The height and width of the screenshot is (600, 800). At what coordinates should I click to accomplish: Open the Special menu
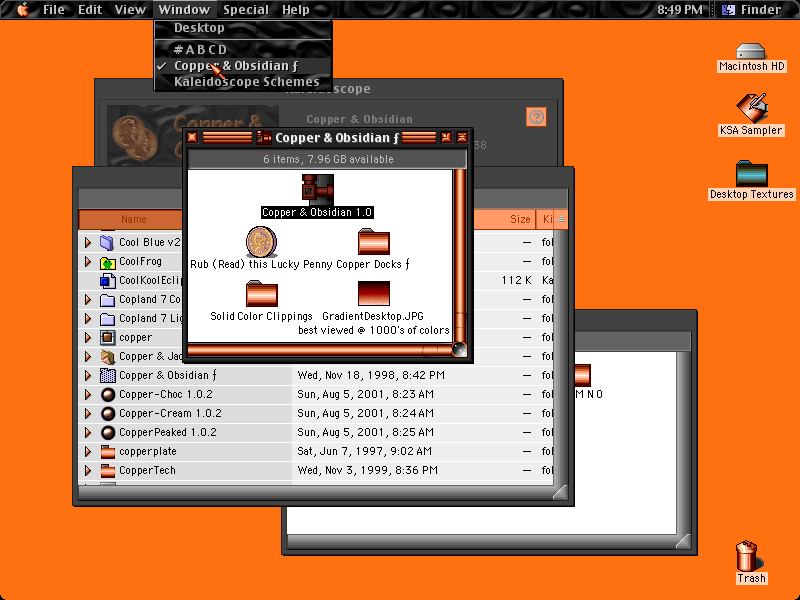click(246, 9)
